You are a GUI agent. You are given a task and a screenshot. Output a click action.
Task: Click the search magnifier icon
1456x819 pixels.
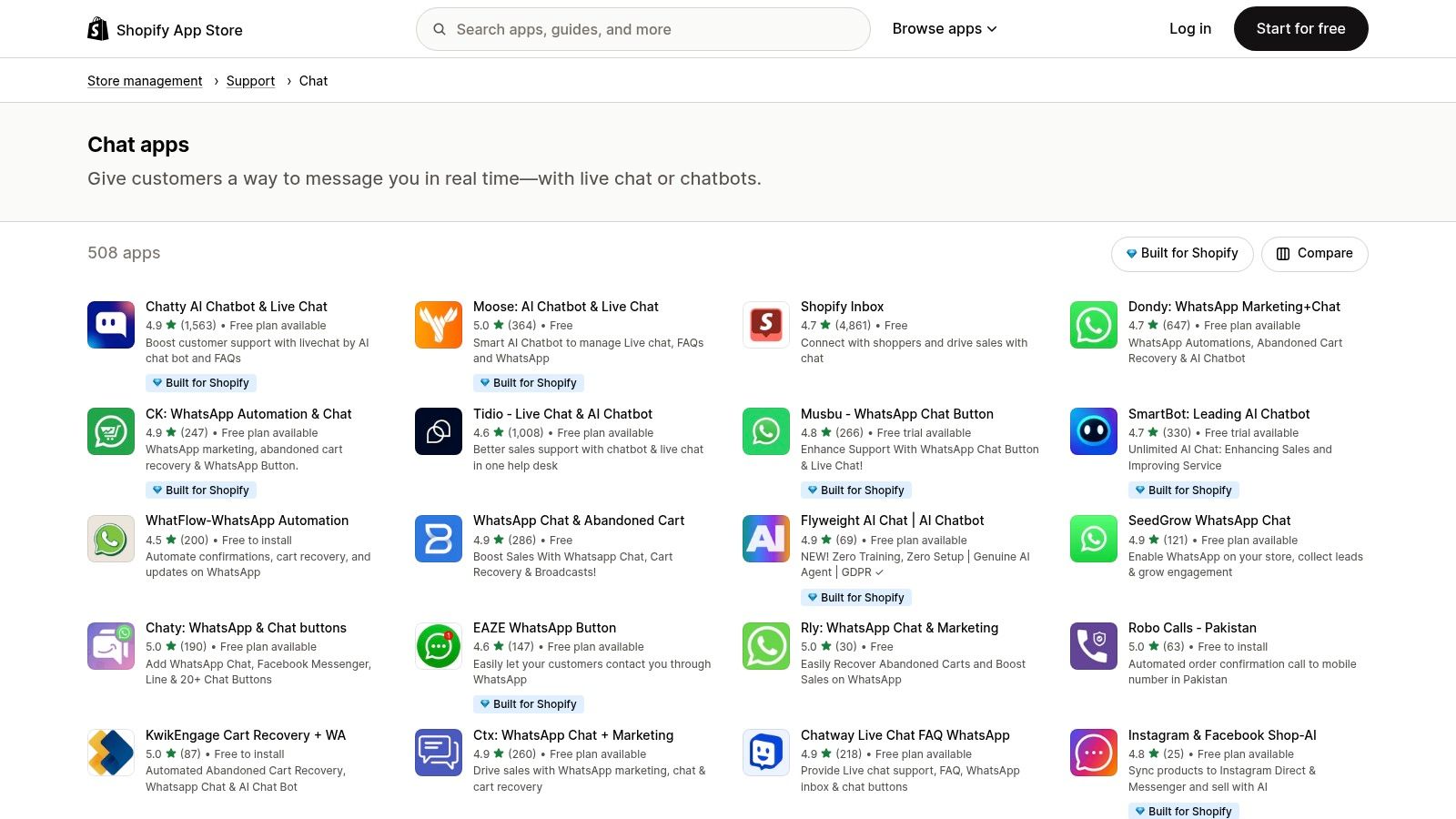[x=439, y=28]
